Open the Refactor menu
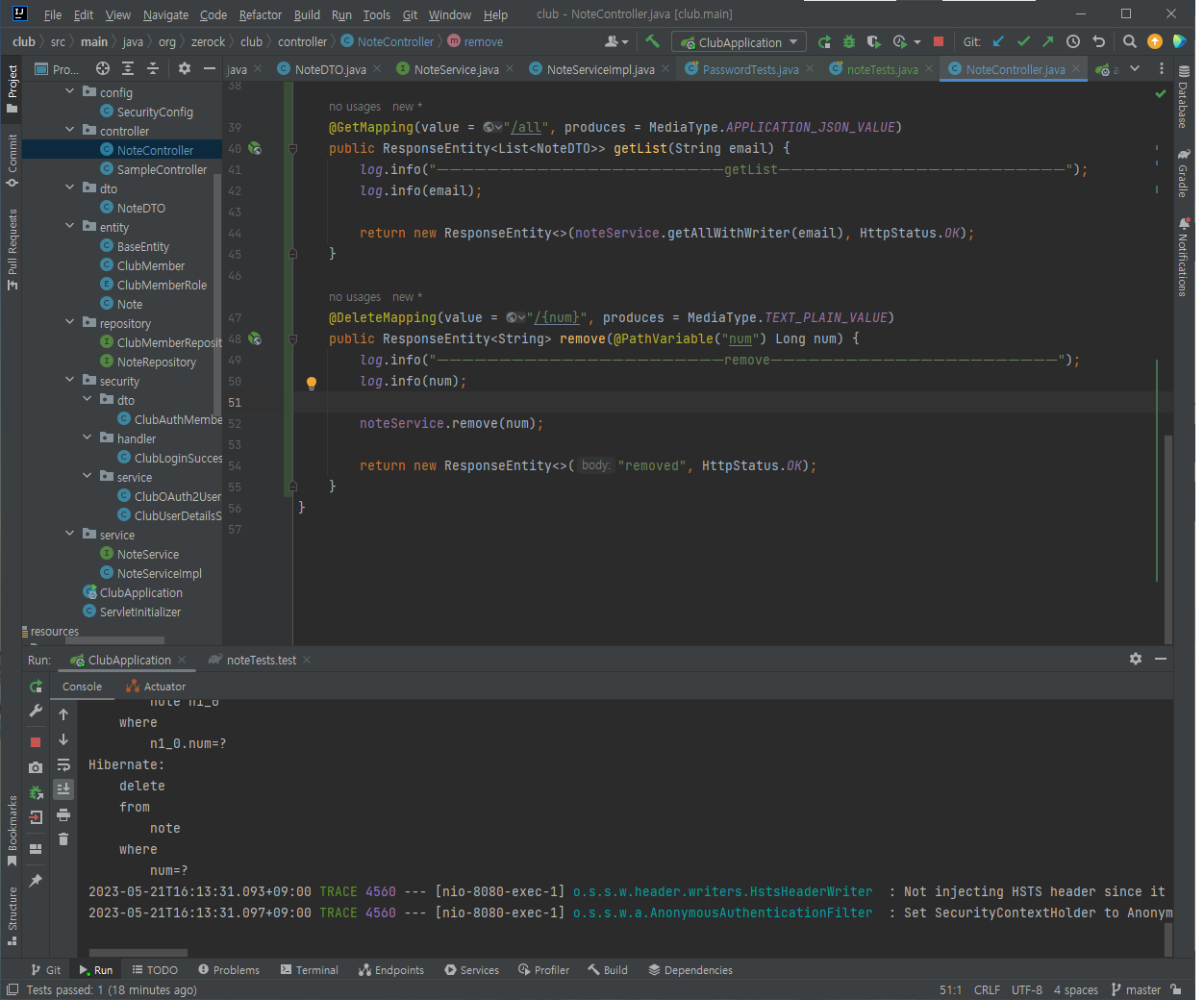This screenshot has width=1204, height=1000. pyautogui.click(x=261, y=14)
